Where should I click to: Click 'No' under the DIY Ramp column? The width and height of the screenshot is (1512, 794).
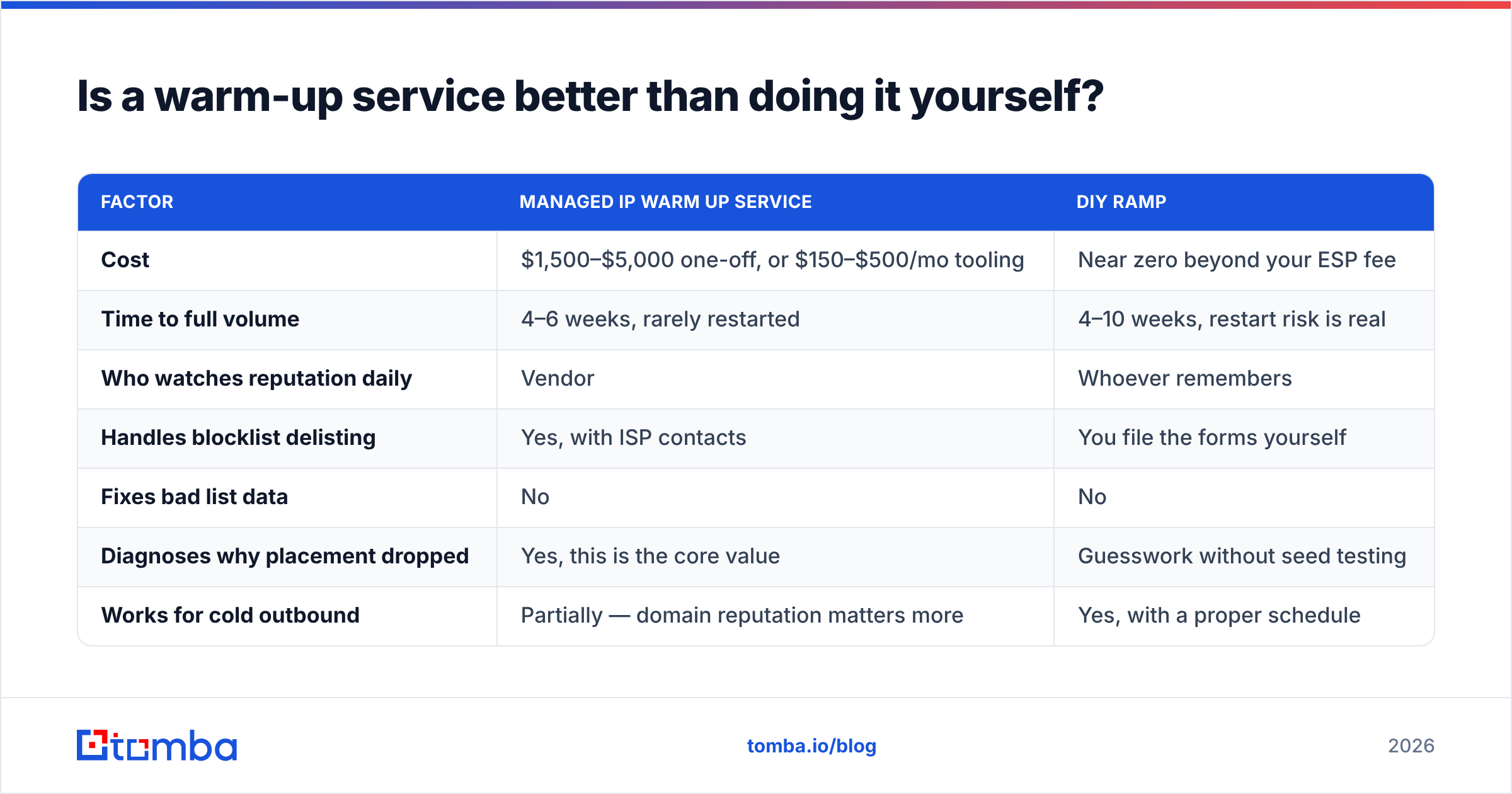click(x=1092, y=497)
